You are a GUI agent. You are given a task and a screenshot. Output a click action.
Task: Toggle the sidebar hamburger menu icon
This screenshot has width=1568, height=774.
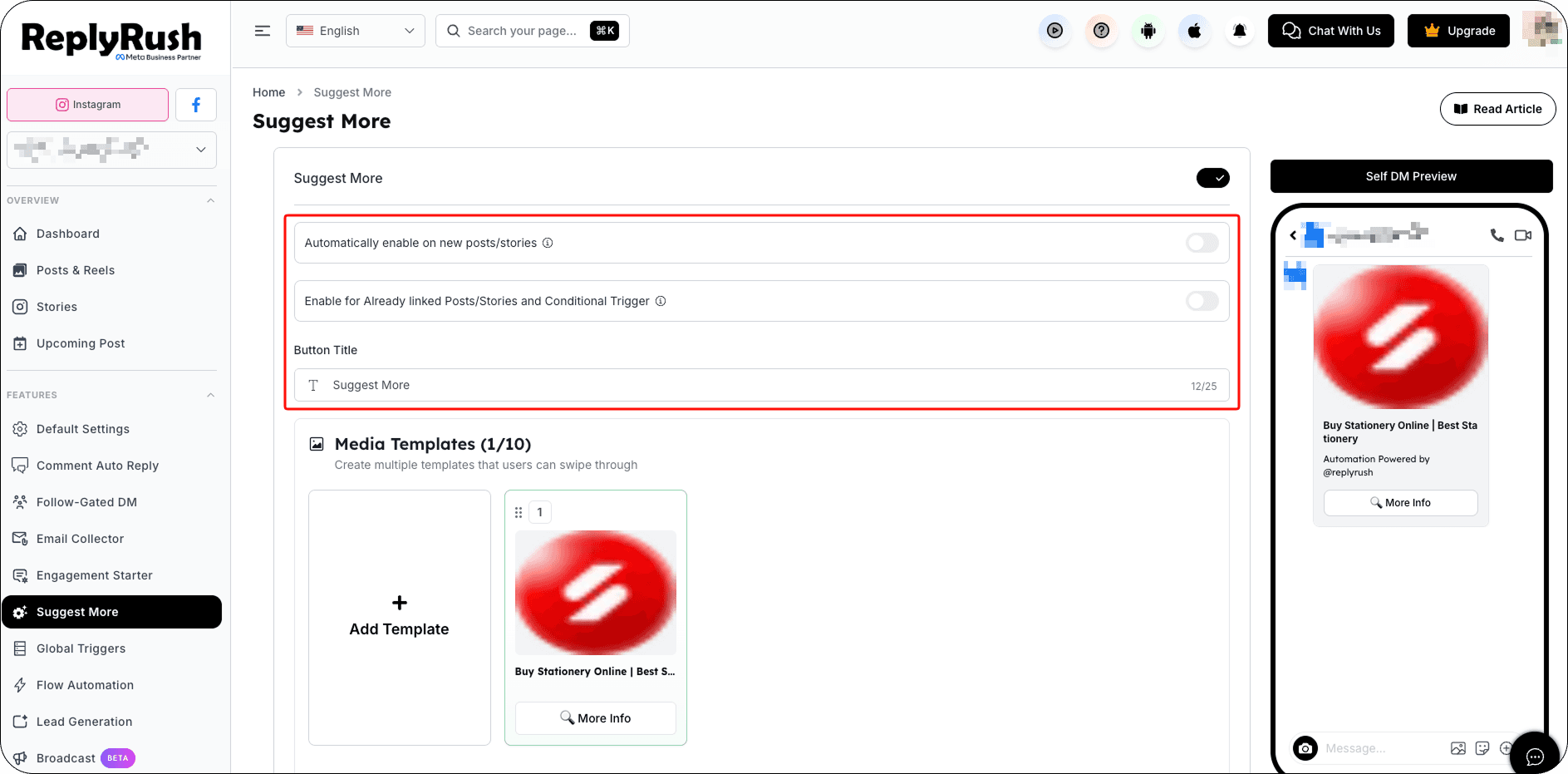coord(263,31)
